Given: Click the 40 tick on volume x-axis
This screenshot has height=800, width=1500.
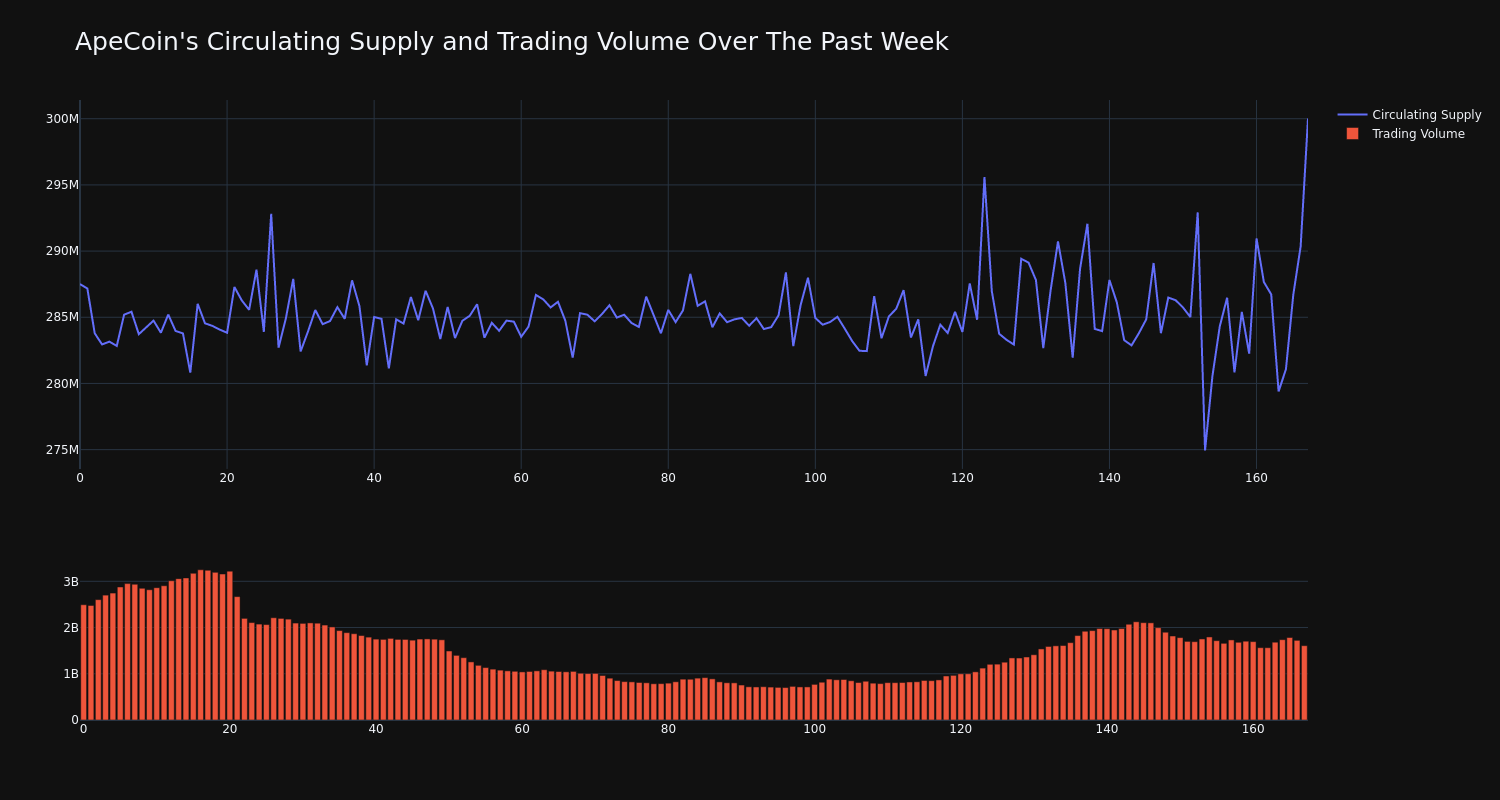Looking at the screenshot, I should click(376, 729).
